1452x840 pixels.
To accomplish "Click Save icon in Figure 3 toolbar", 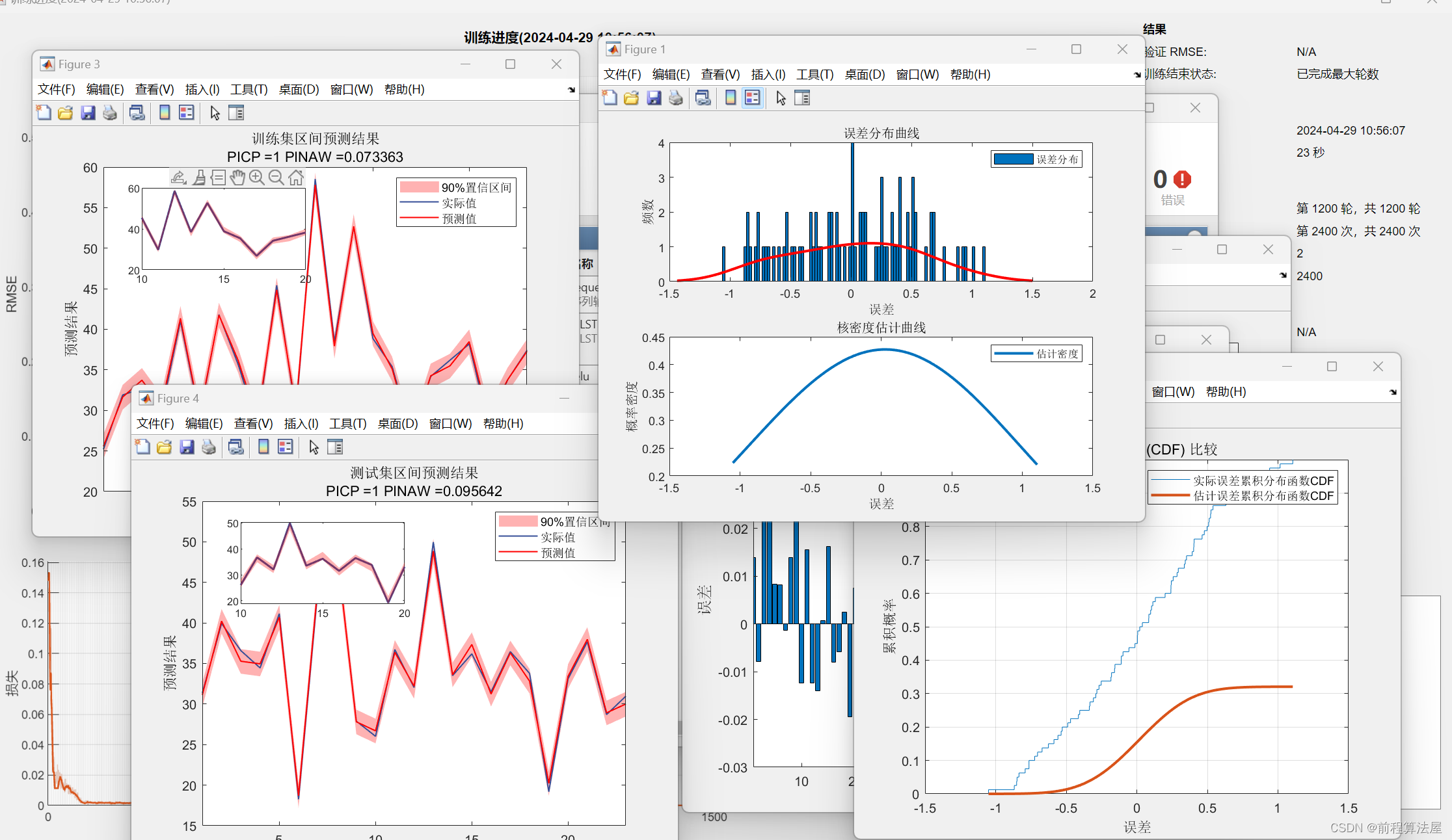I will pos(88,112).
